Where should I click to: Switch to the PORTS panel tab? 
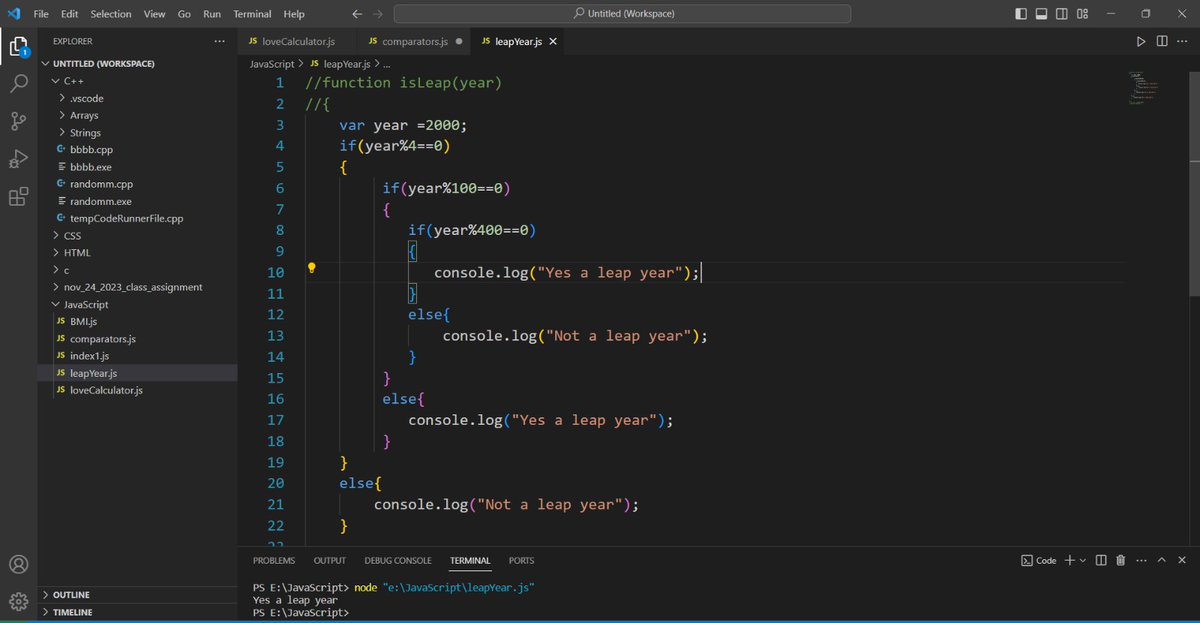click(521, 560)
